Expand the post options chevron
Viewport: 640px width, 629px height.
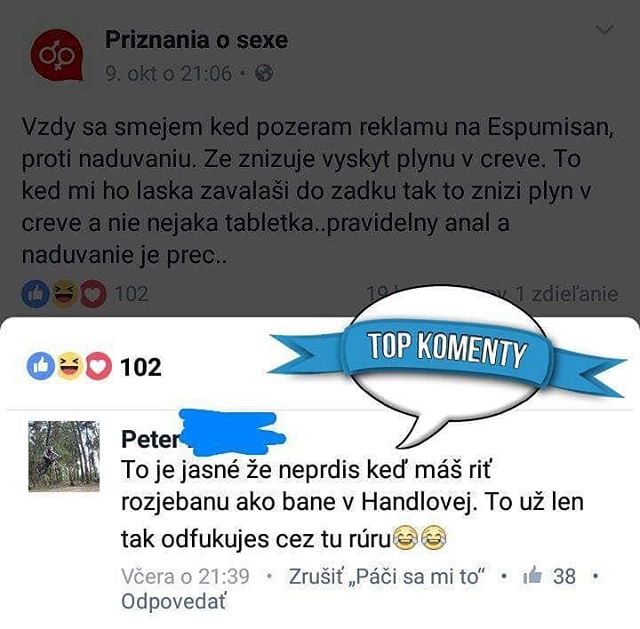[x=604, y=29]
